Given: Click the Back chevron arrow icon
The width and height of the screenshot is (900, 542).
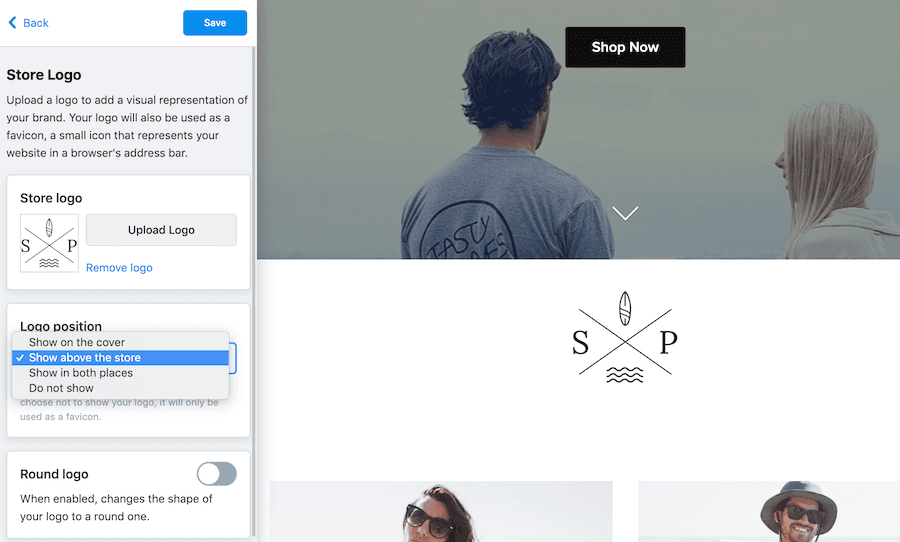Looking at the screenshot, I should coord(13,23).
